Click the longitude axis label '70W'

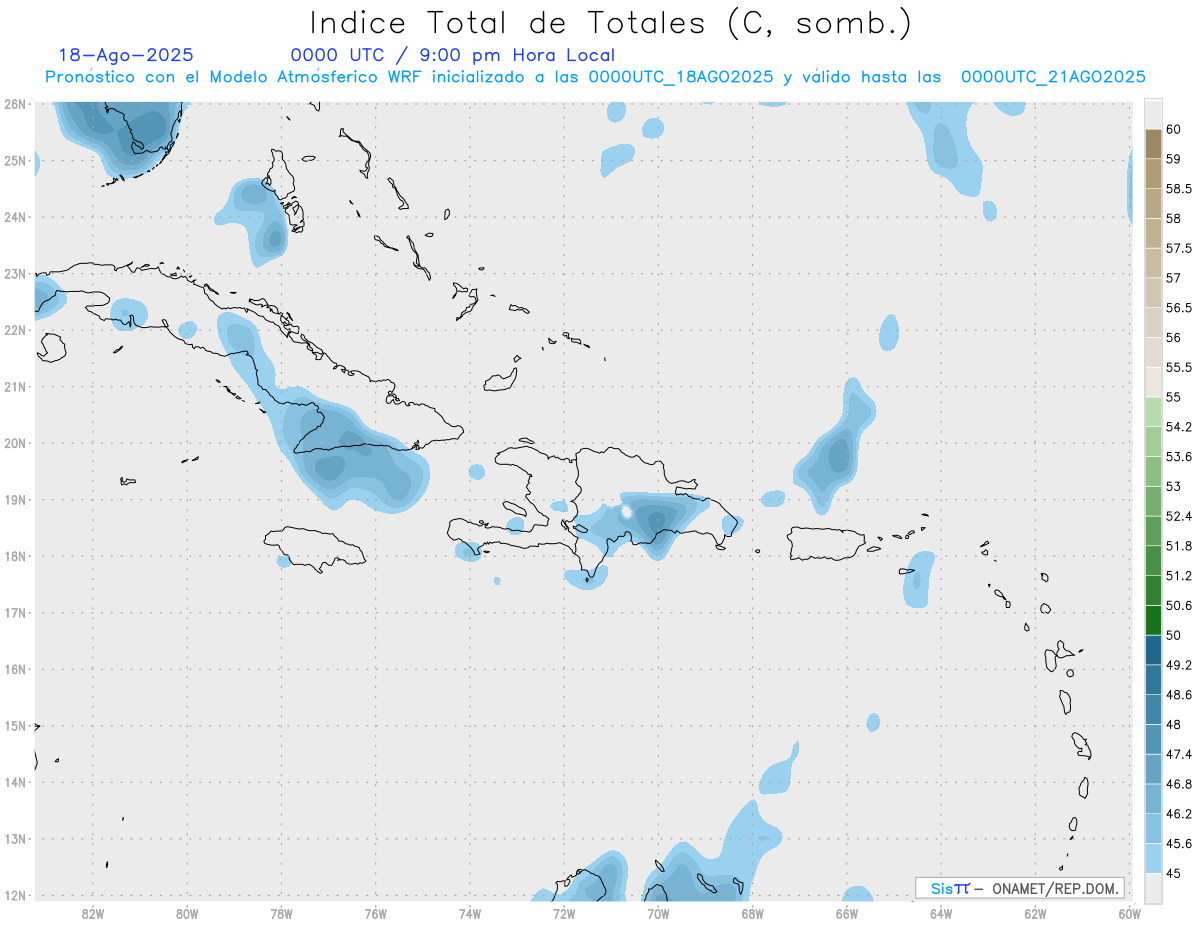pyautogui.click(x=658, y=913)
